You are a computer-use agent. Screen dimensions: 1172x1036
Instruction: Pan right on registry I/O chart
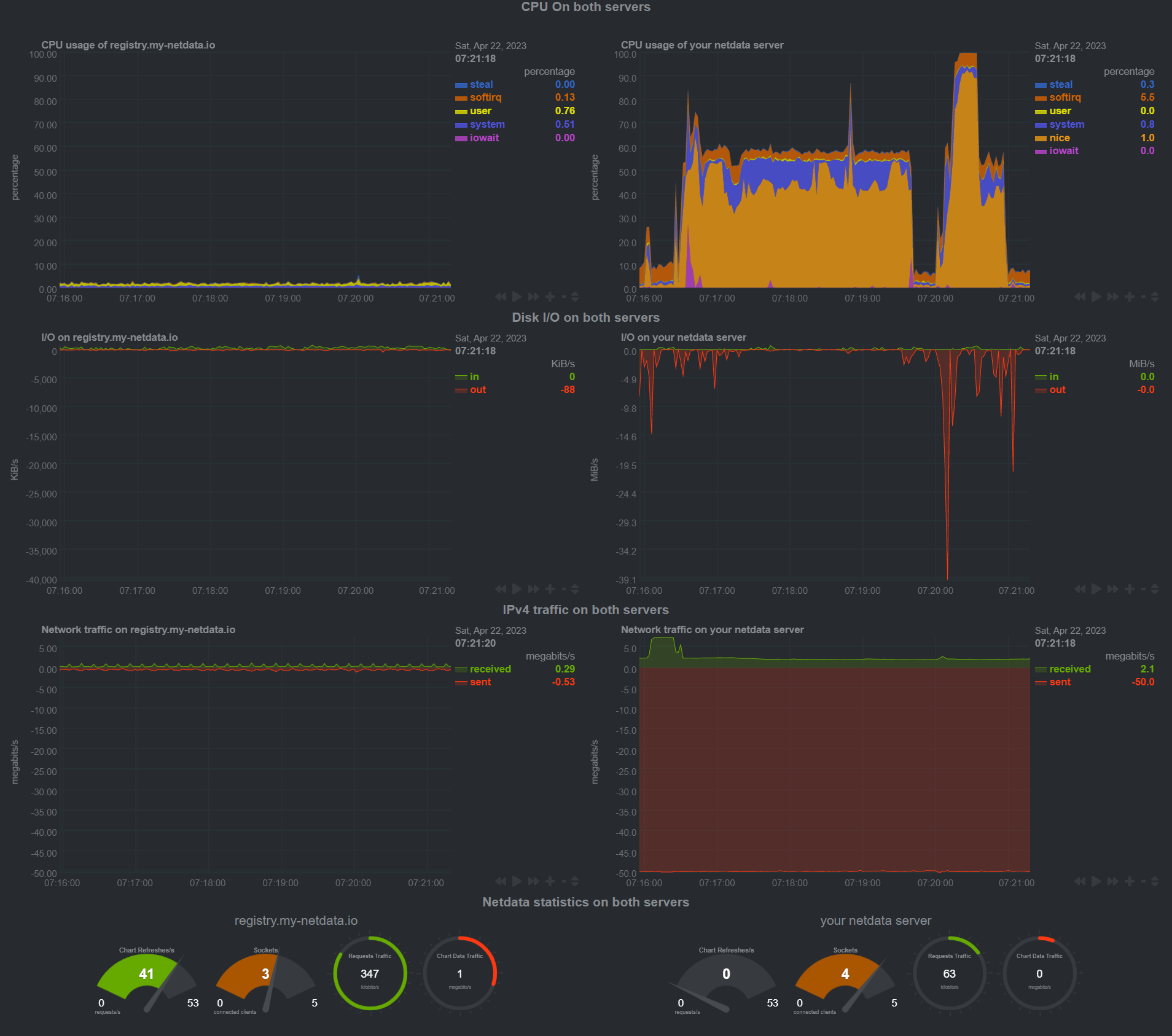pyautogui.click(x=534, y=589)
